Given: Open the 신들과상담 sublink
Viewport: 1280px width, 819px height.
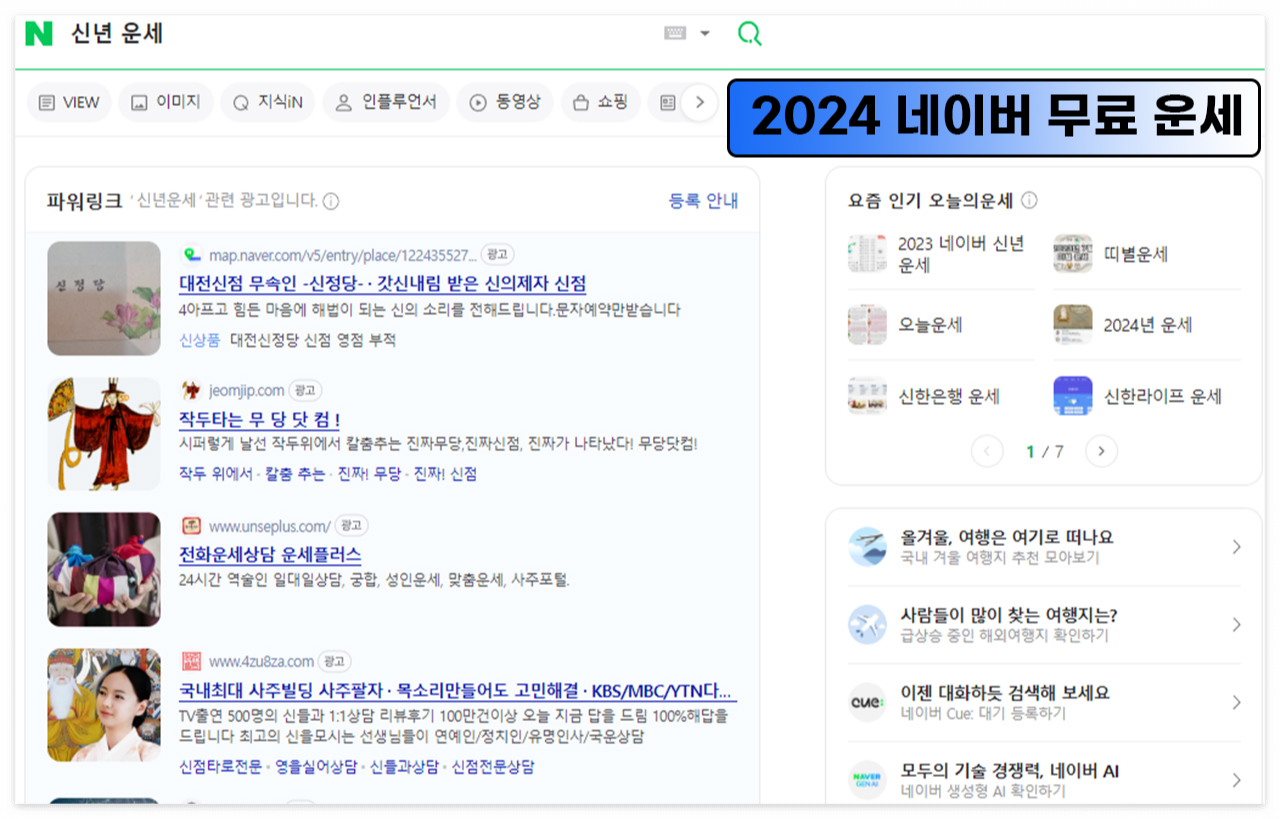Looking at the screenshot, I should (x=404, y=767).
